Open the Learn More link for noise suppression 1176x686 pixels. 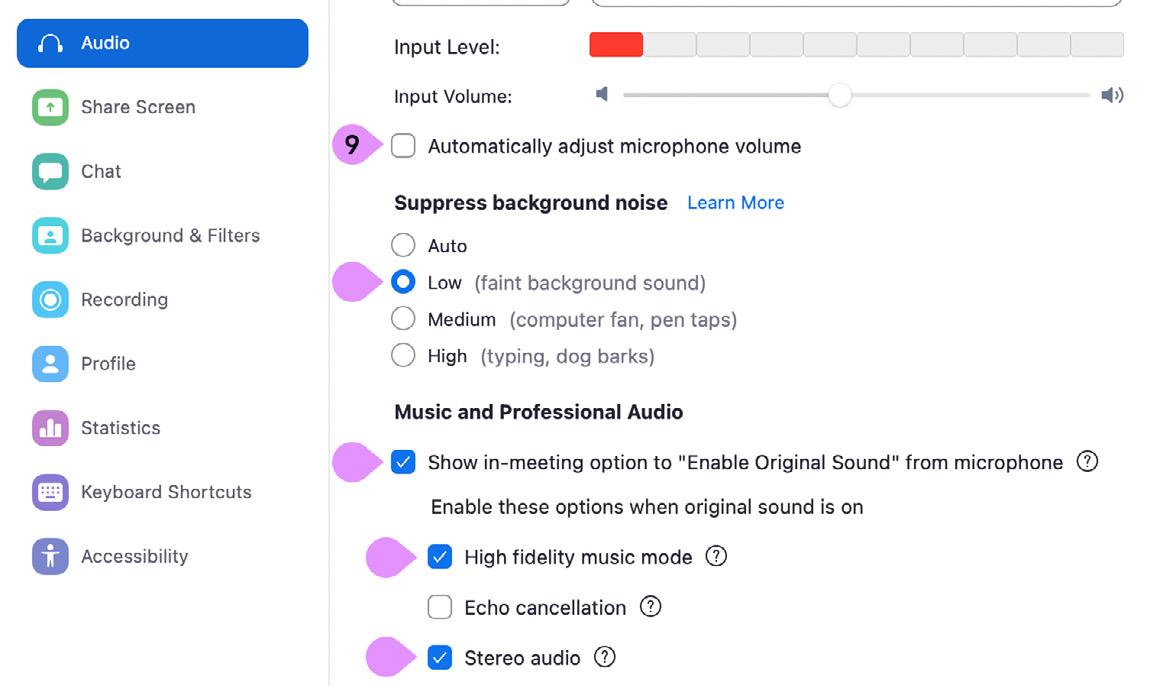tap(736, 202)
